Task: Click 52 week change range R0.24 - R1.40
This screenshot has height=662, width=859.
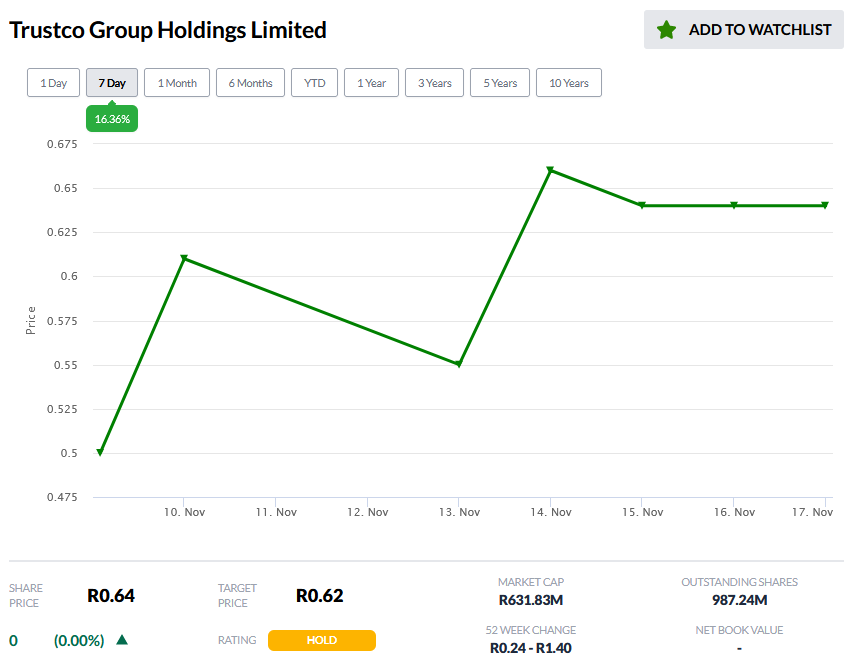Action: click(531, 648)
